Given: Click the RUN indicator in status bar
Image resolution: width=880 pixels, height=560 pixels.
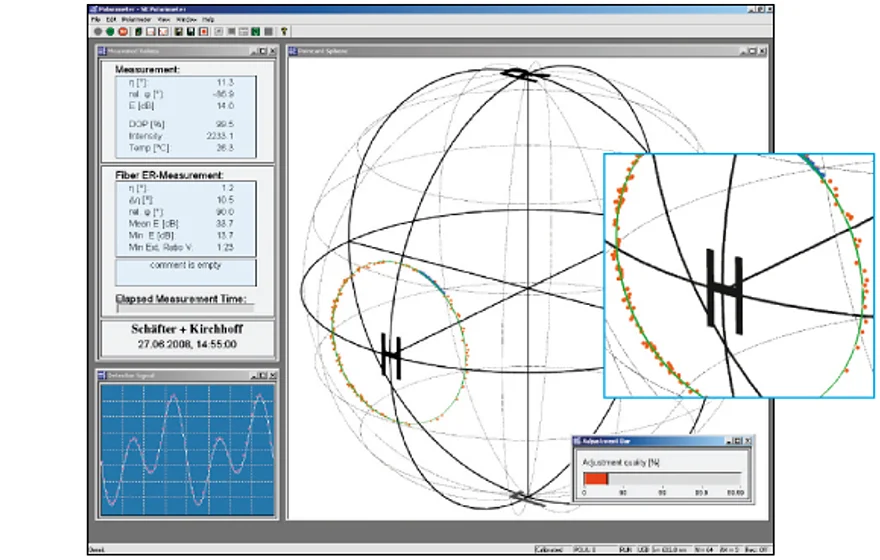Looking at the screenshot, I should [x=625, y=550].
